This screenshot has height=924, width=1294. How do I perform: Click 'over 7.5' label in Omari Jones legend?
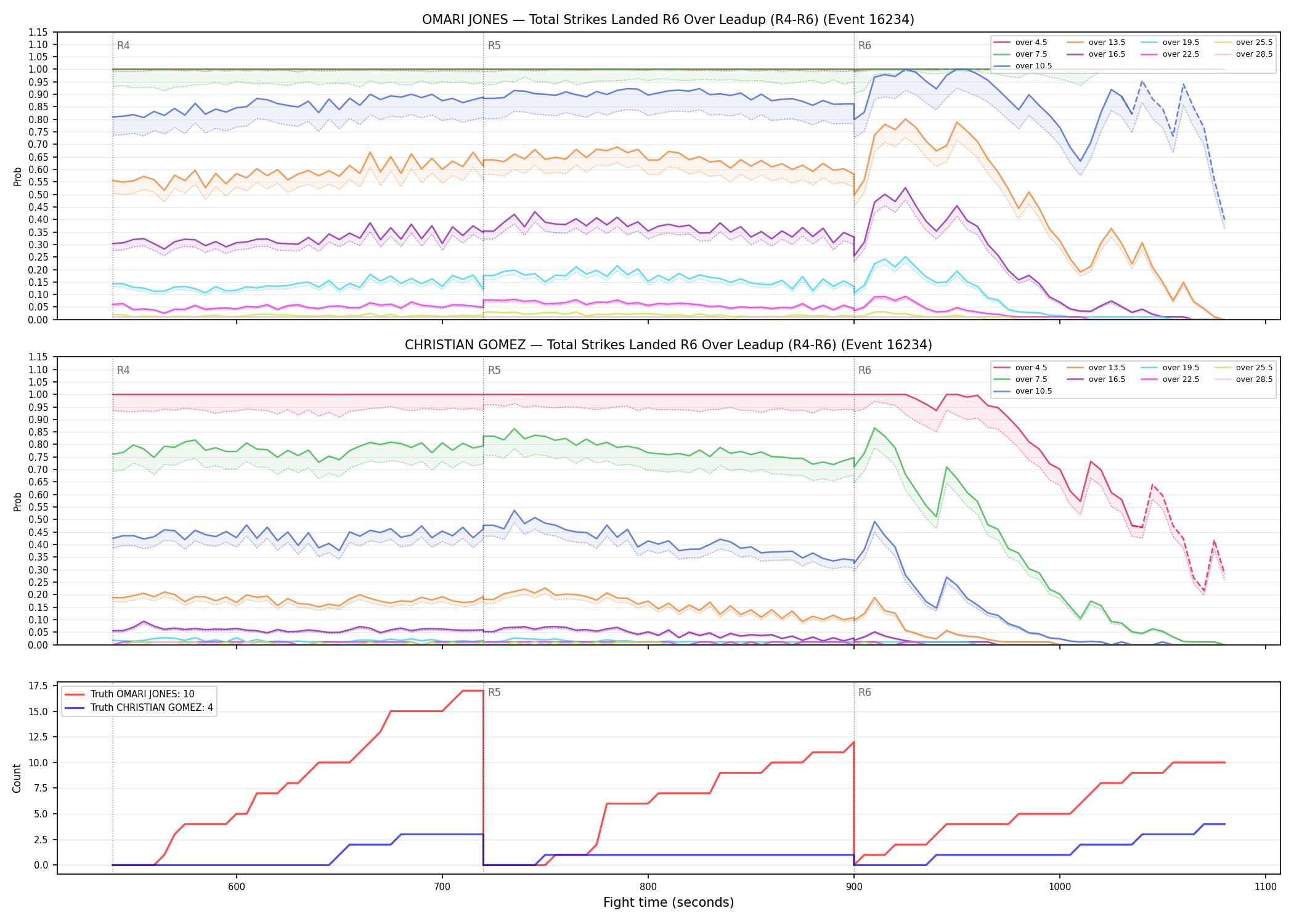point(1032,54)
